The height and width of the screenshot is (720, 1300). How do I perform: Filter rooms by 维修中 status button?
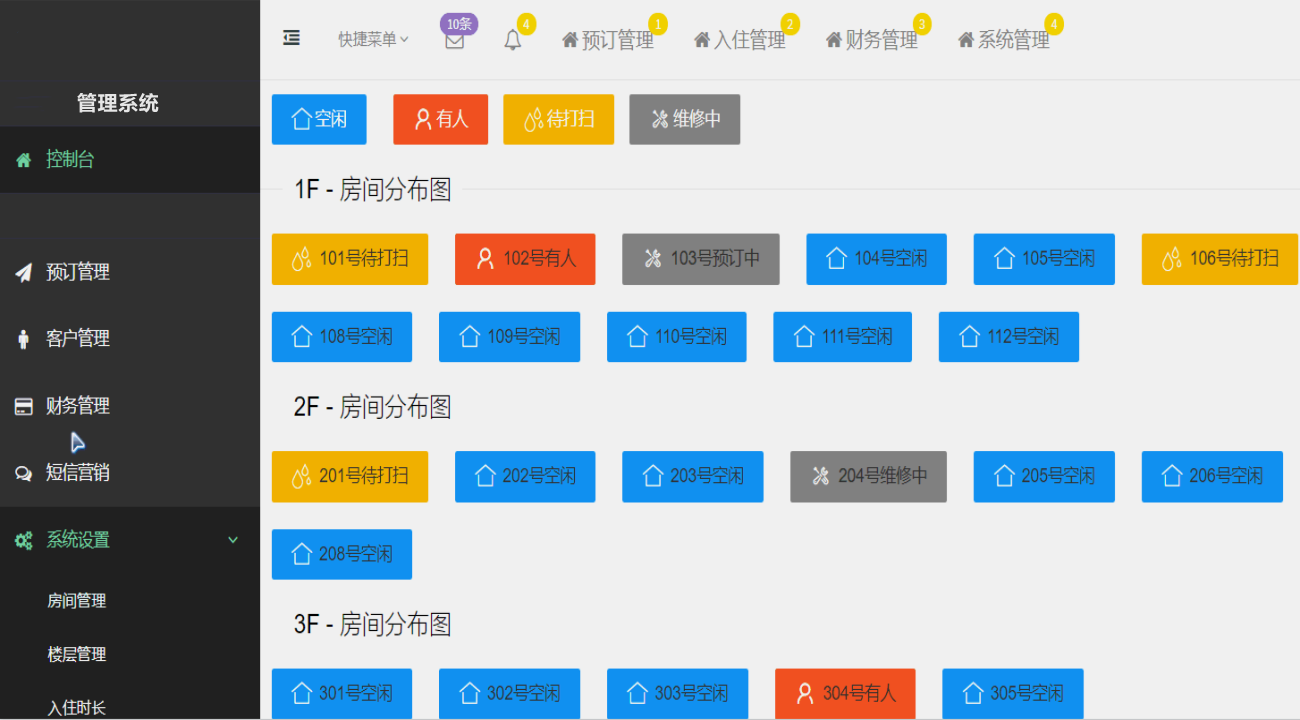pyautogui.click(x=685, y=119)
